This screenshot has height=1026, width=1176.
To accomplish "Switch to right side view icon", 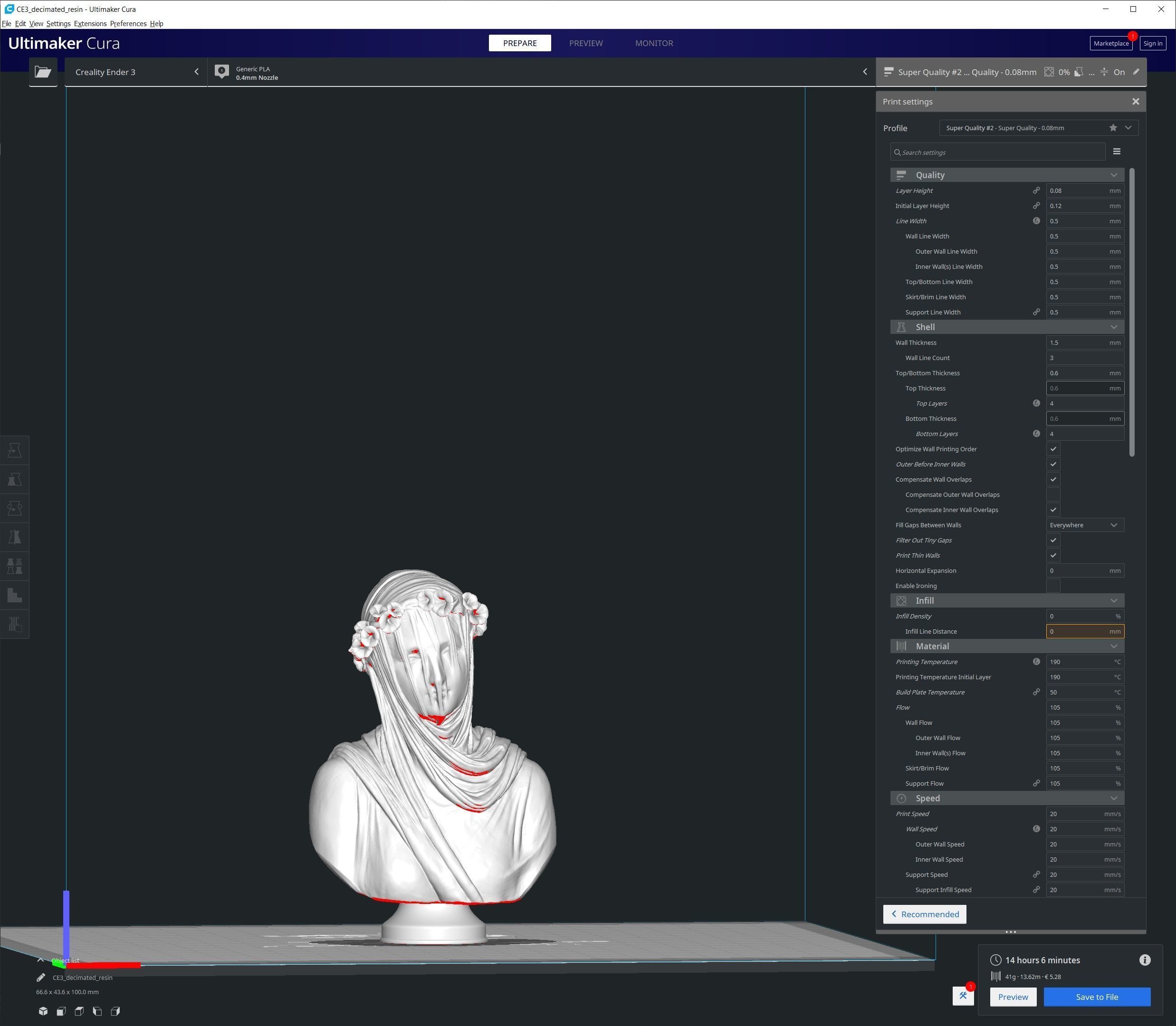I will [x=115, y=1011].
